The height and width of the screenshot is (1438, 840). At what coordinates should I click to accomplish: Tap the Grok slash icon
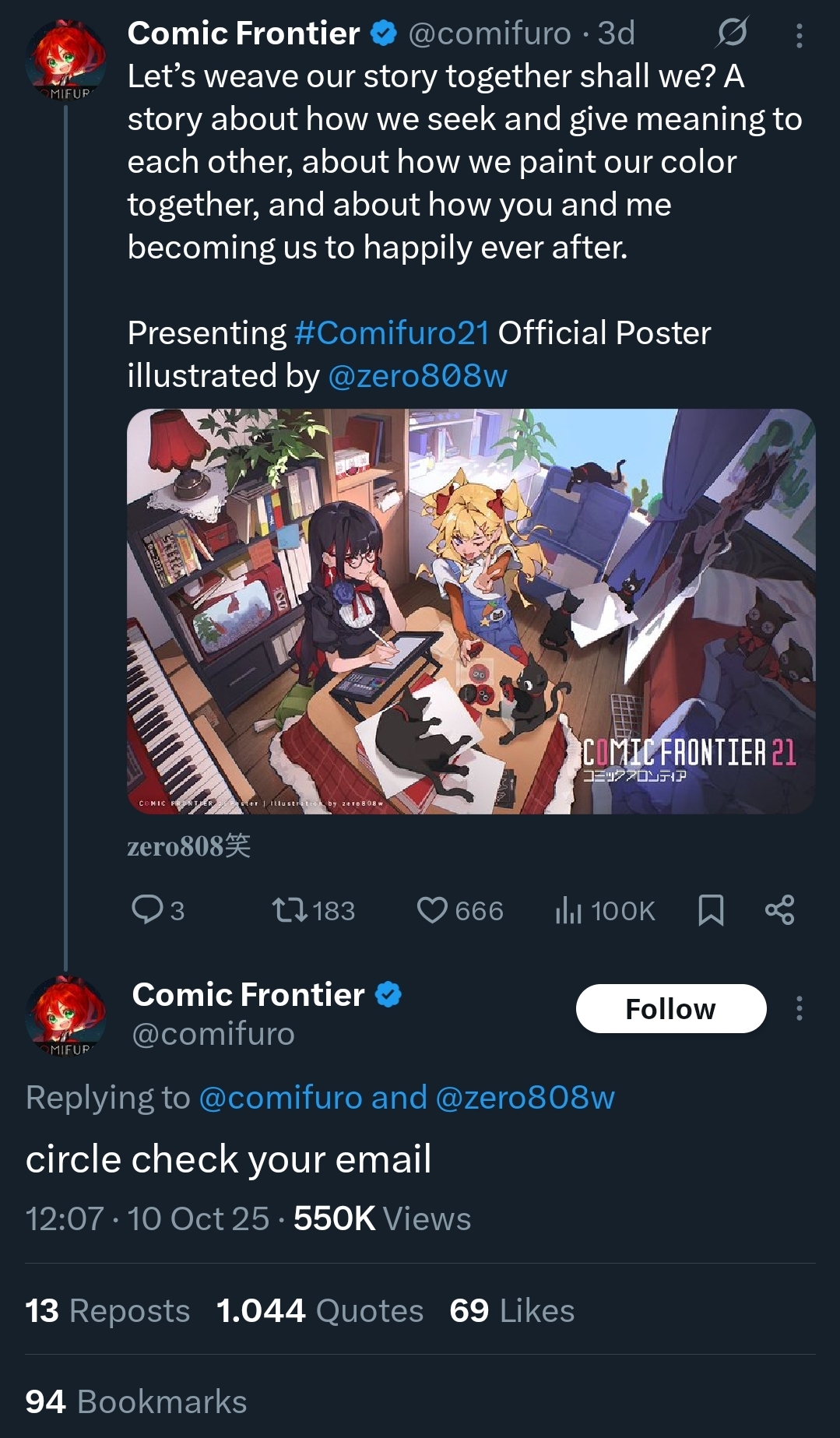coord(732,33)
